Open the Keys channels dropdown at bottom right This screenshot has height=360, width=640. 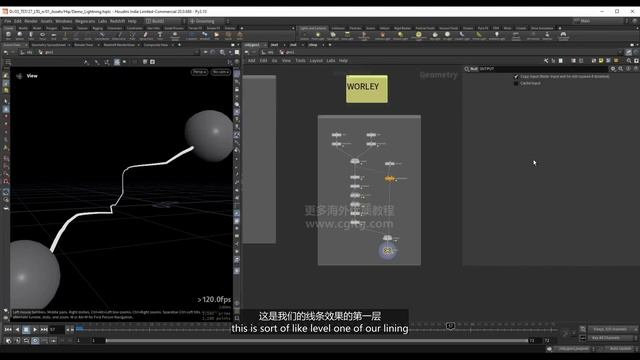pyautogui.click(x=613, y=329)
